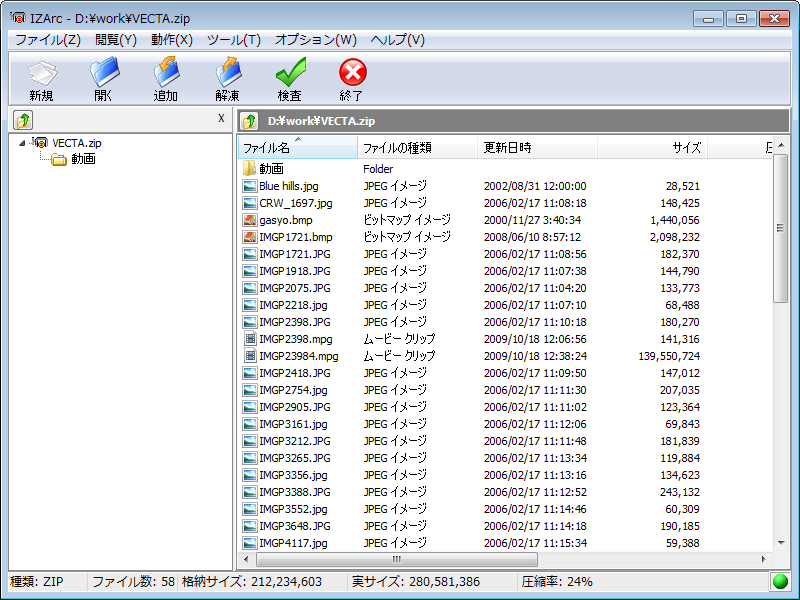Image resolution: width=800 pixels, height=600 pixels.
Task: Click the horizontal scrollbar left arrow
Action: coord(246,559)
